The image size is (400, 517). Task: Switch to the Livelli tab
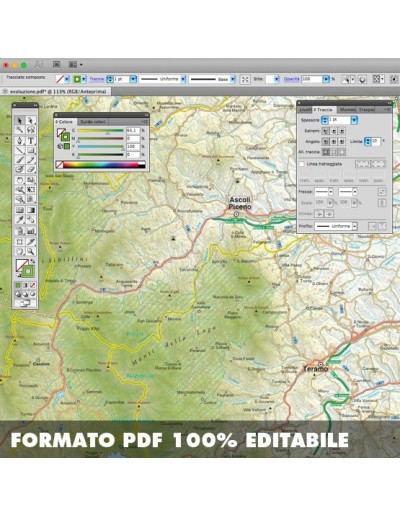coord(305,110)
